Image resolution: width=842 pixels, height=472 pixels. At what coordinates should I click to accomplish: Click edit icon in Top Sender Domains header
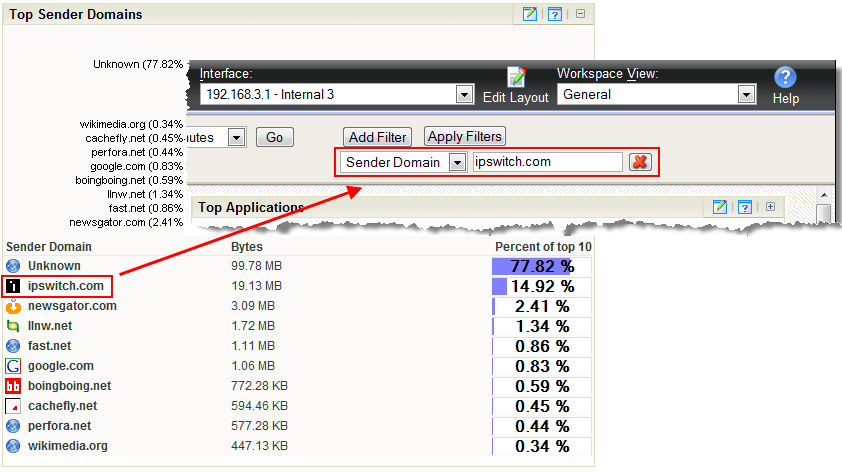[x=530, y=14]
